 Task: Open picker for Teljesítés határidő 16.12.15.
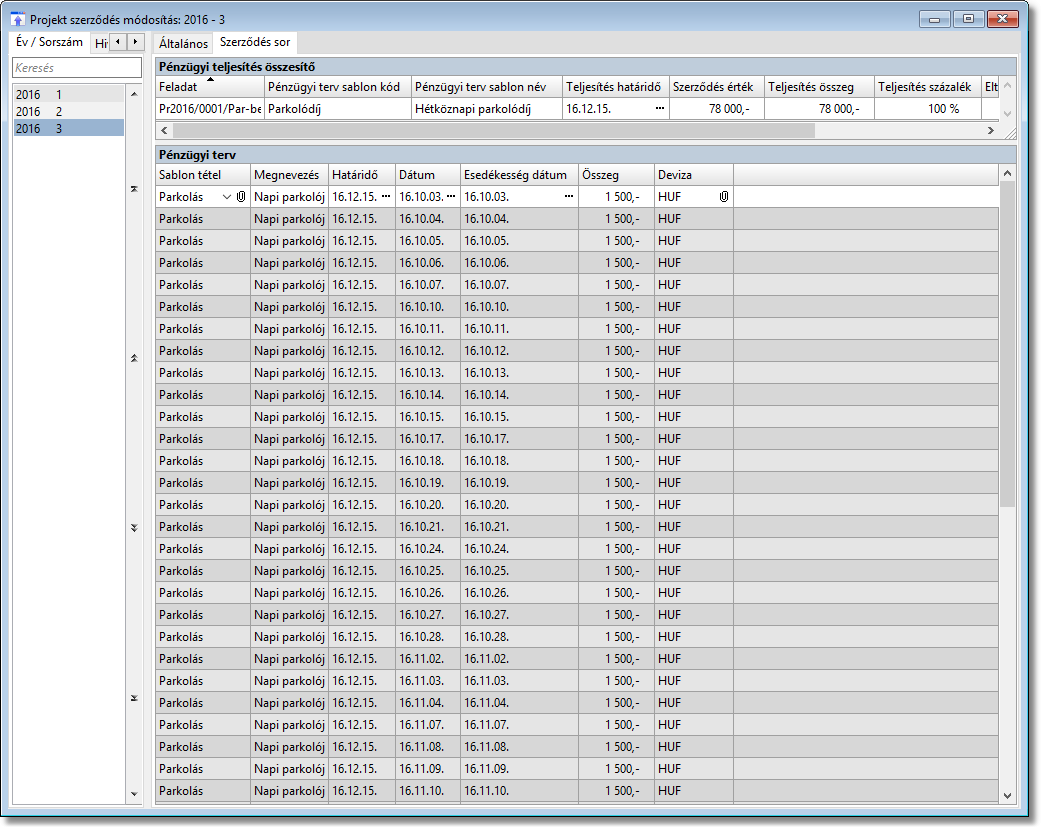coord(659,108)
